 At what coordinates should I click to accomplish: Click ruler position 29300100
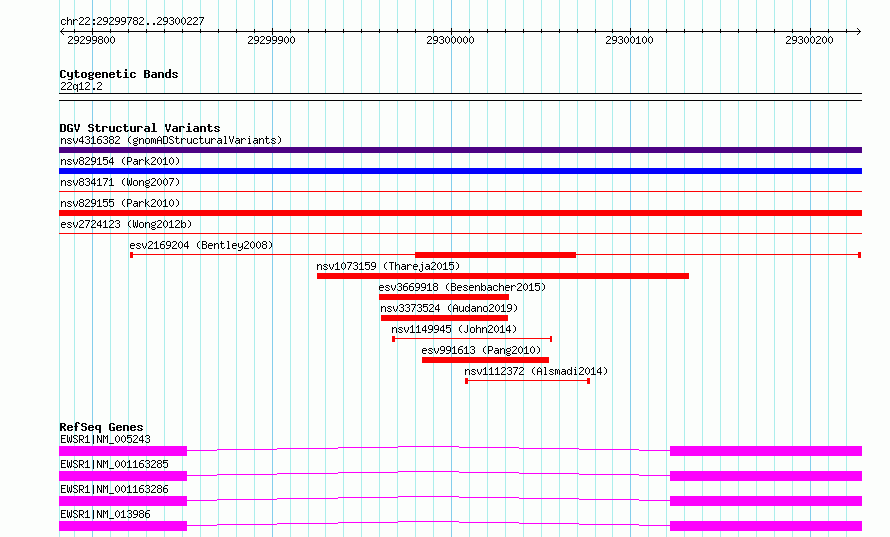coord(629,40)
